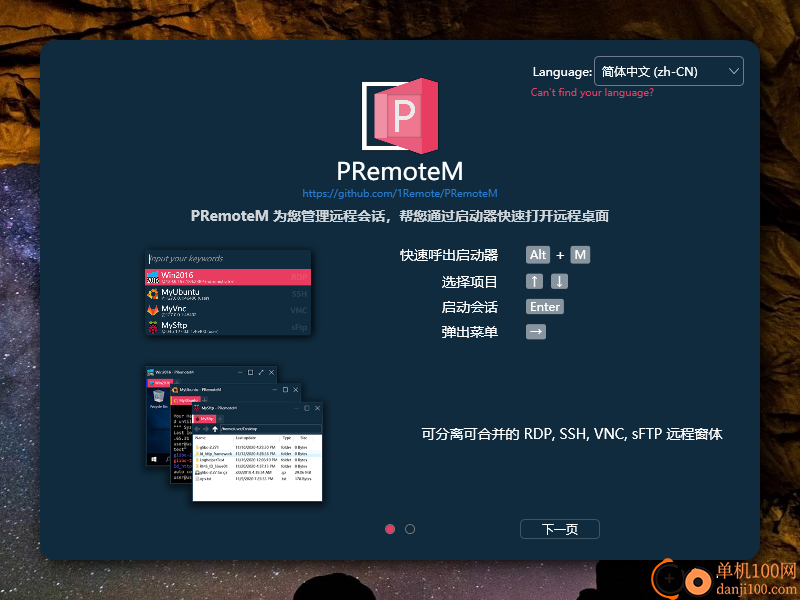Click the "Language:" label
This screenshot has width=800, height=600.
[x=562, y=72]
